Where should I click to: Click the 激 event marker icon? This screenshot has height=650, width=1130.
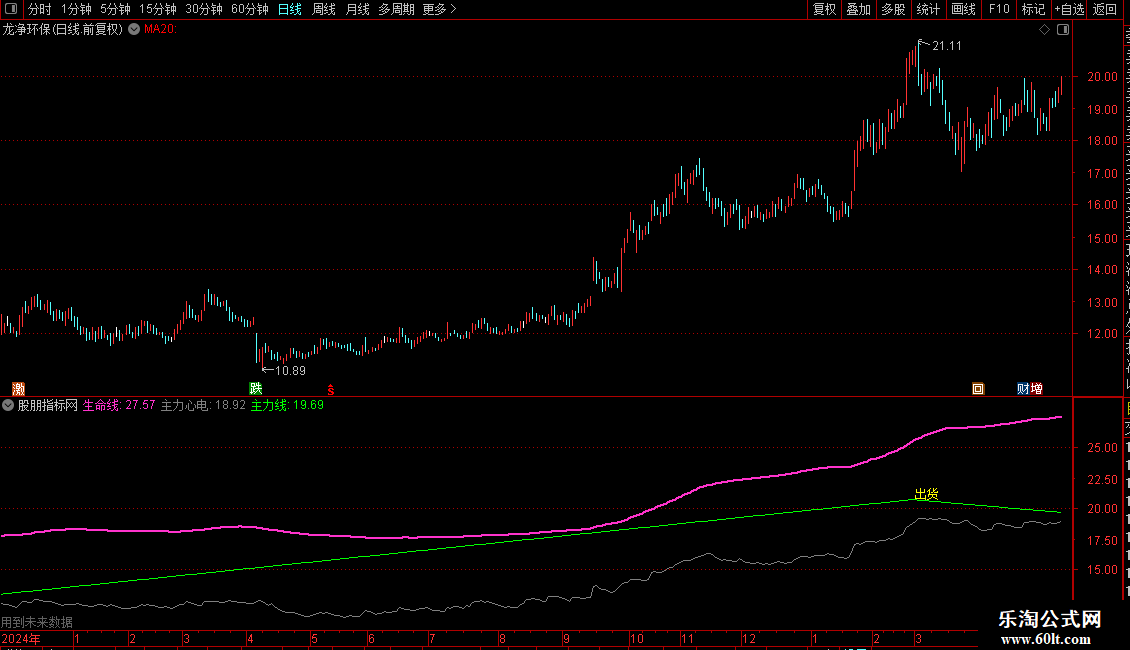click(x=19, y=389)
